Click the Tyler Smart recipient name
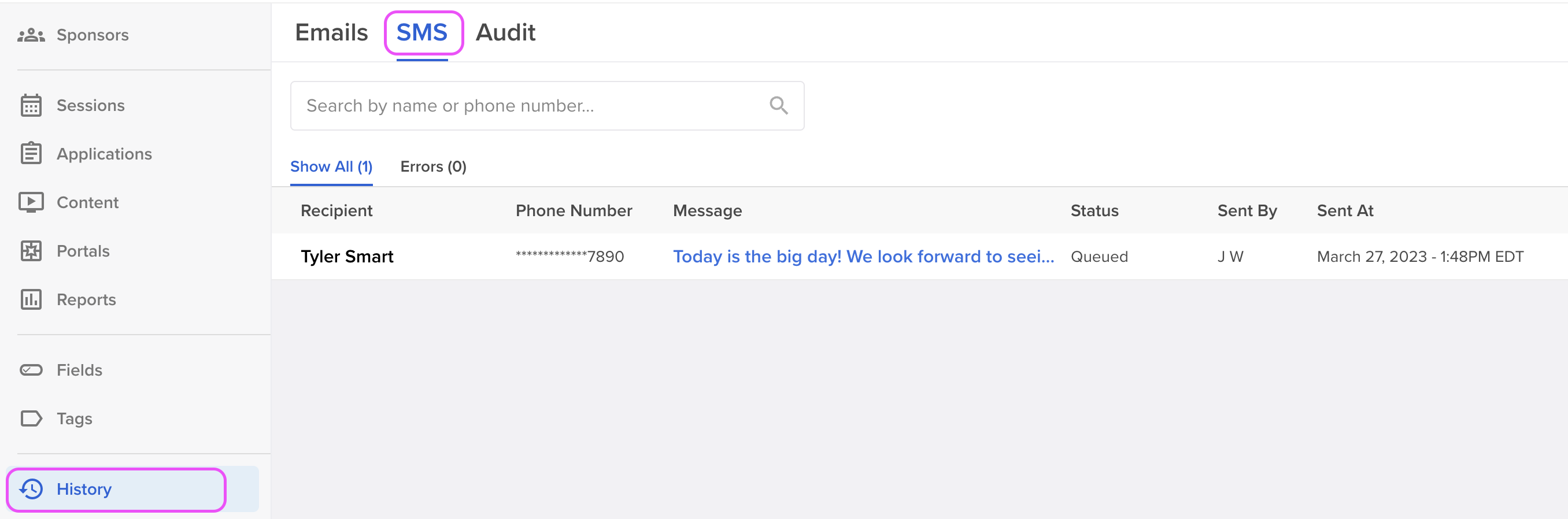1568x519 pixels. [347, 257]
